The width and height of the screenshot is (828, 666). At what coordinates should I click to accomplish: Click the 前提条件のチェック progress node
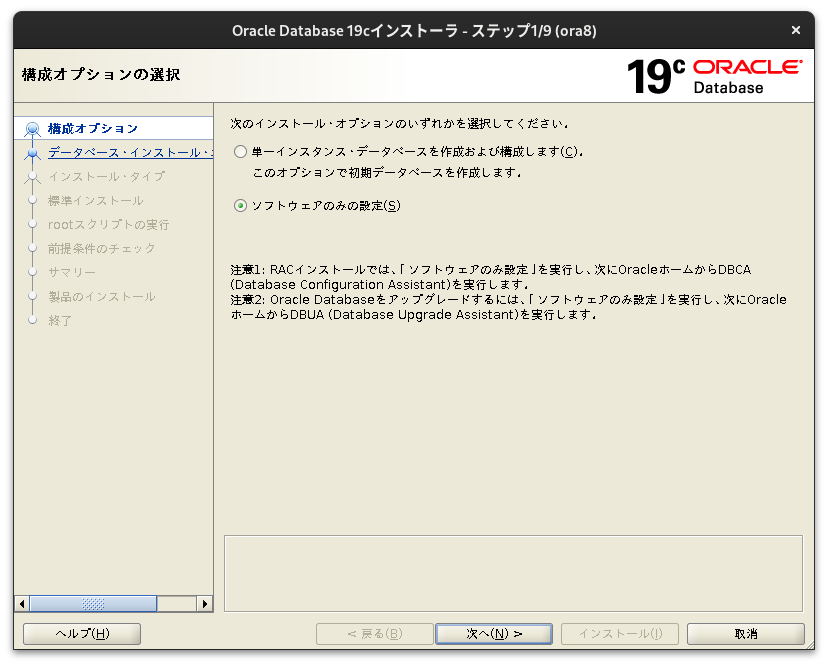[34, 248]
